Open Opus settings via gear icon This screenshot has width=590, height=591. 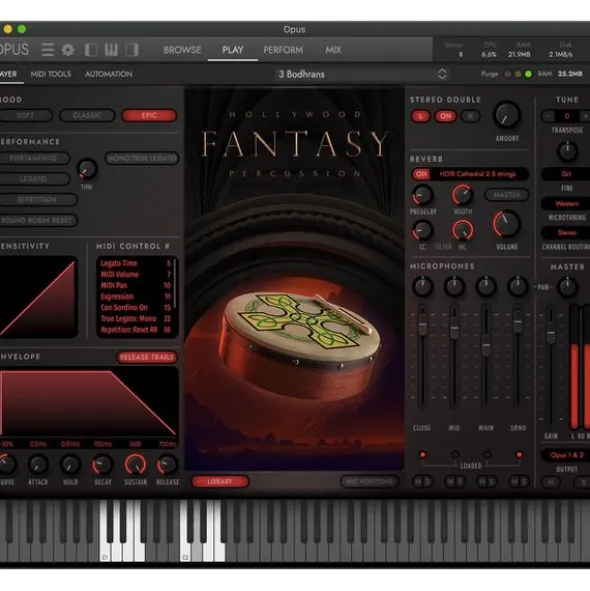[x=68, y=50]
